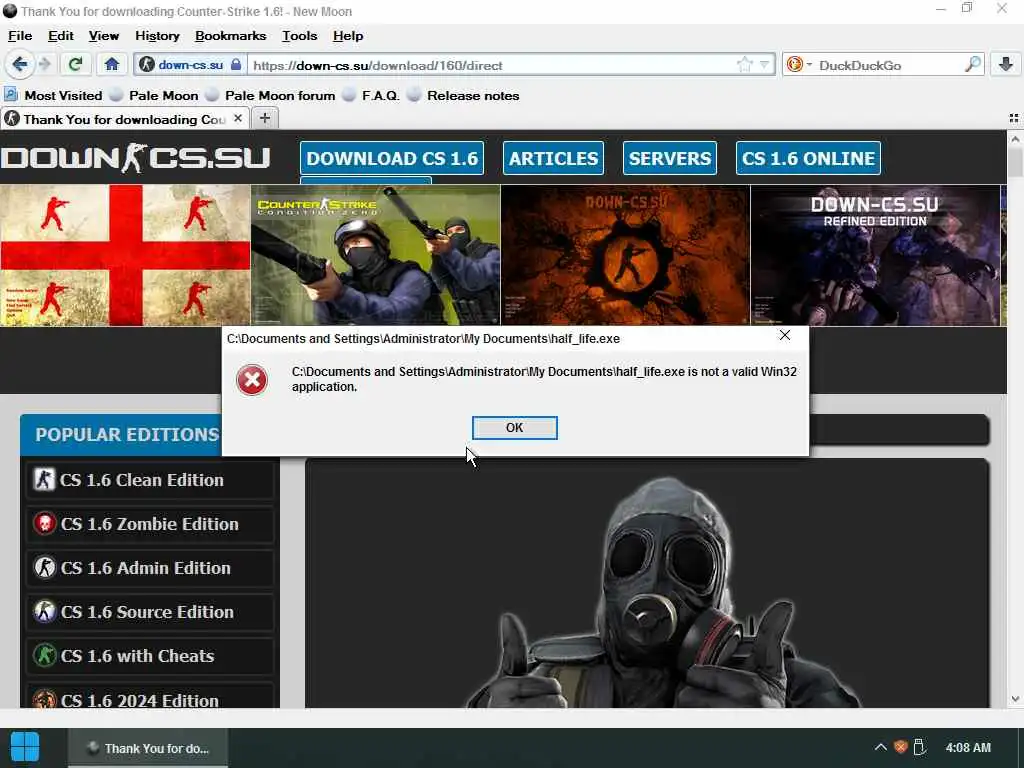Open the Pale Moon forum bookmark

click(x=270, y=95)
